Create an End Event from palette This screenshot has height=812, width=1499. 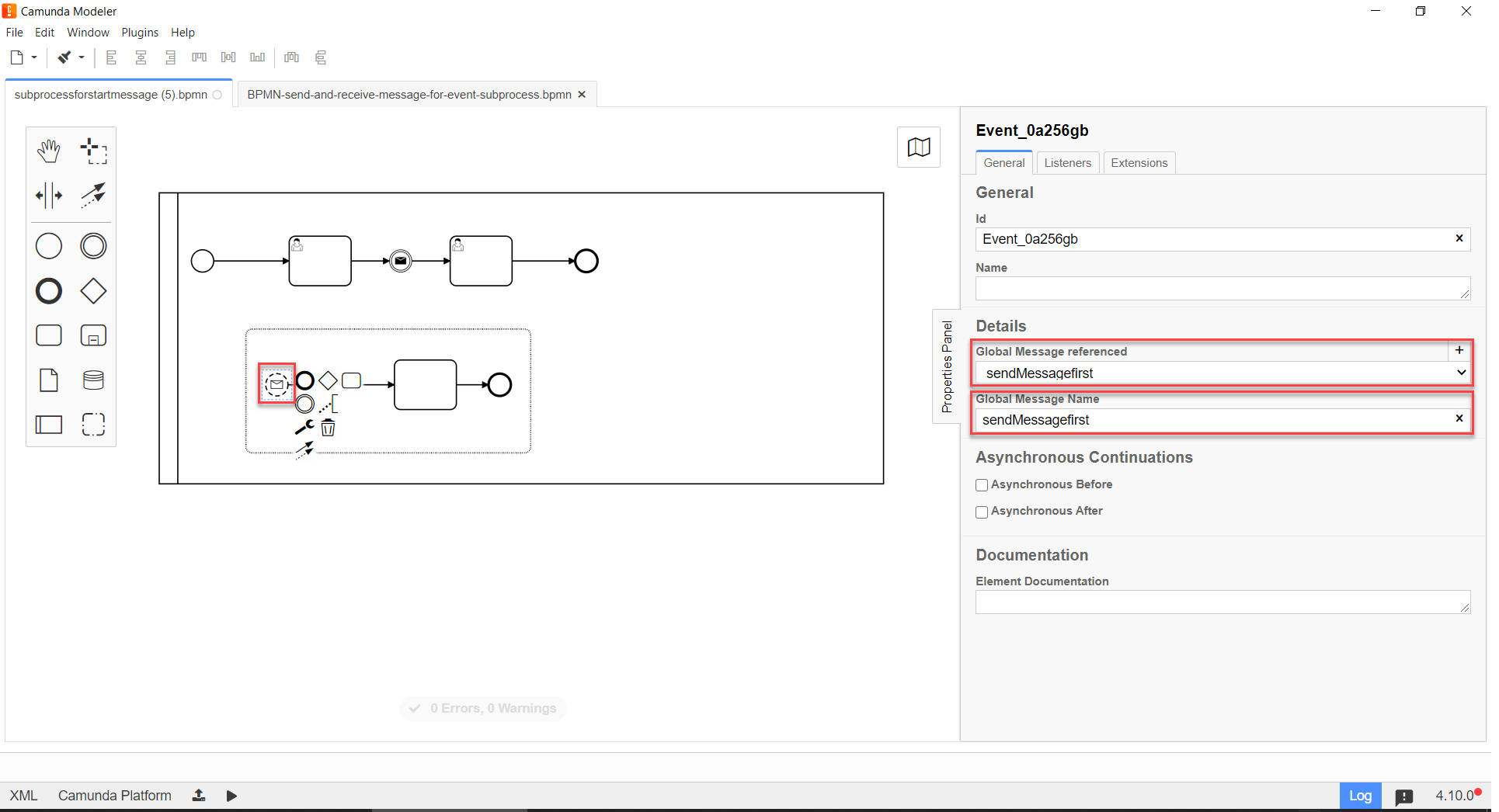pos(49,291)
